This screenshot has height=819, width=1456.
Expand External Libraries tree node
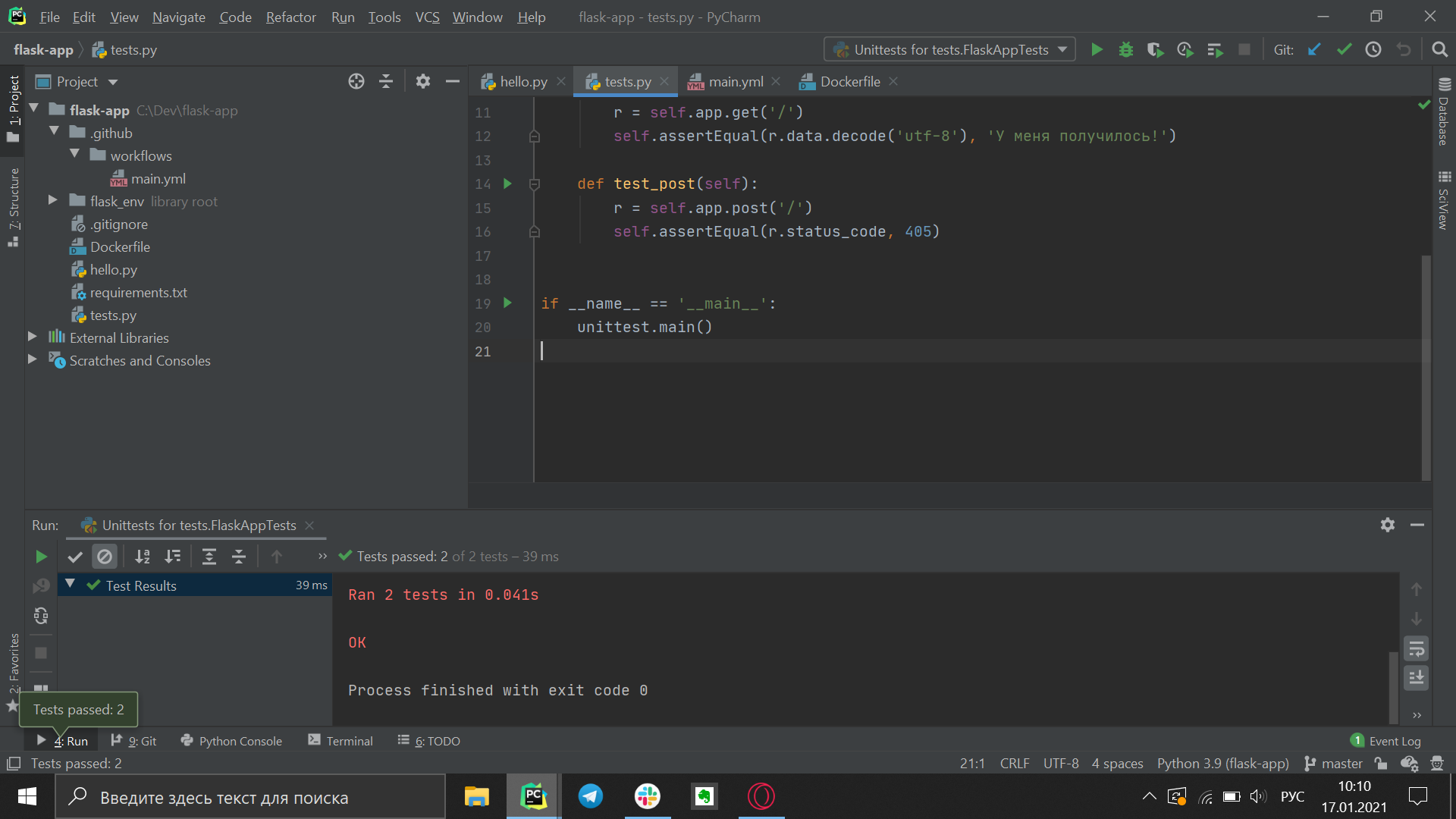(x=32, y=337)
